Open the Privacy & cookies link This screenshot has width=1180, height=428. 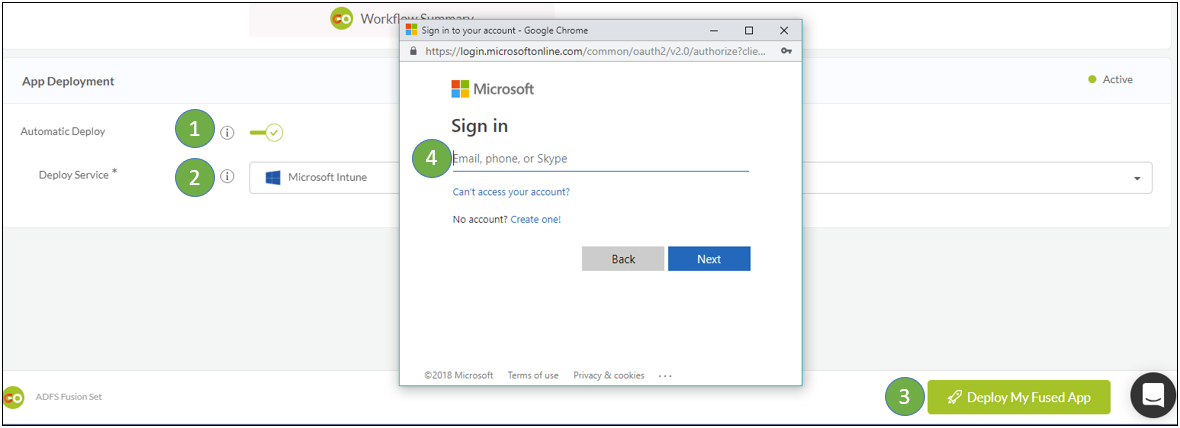click(x=608, y=375)
